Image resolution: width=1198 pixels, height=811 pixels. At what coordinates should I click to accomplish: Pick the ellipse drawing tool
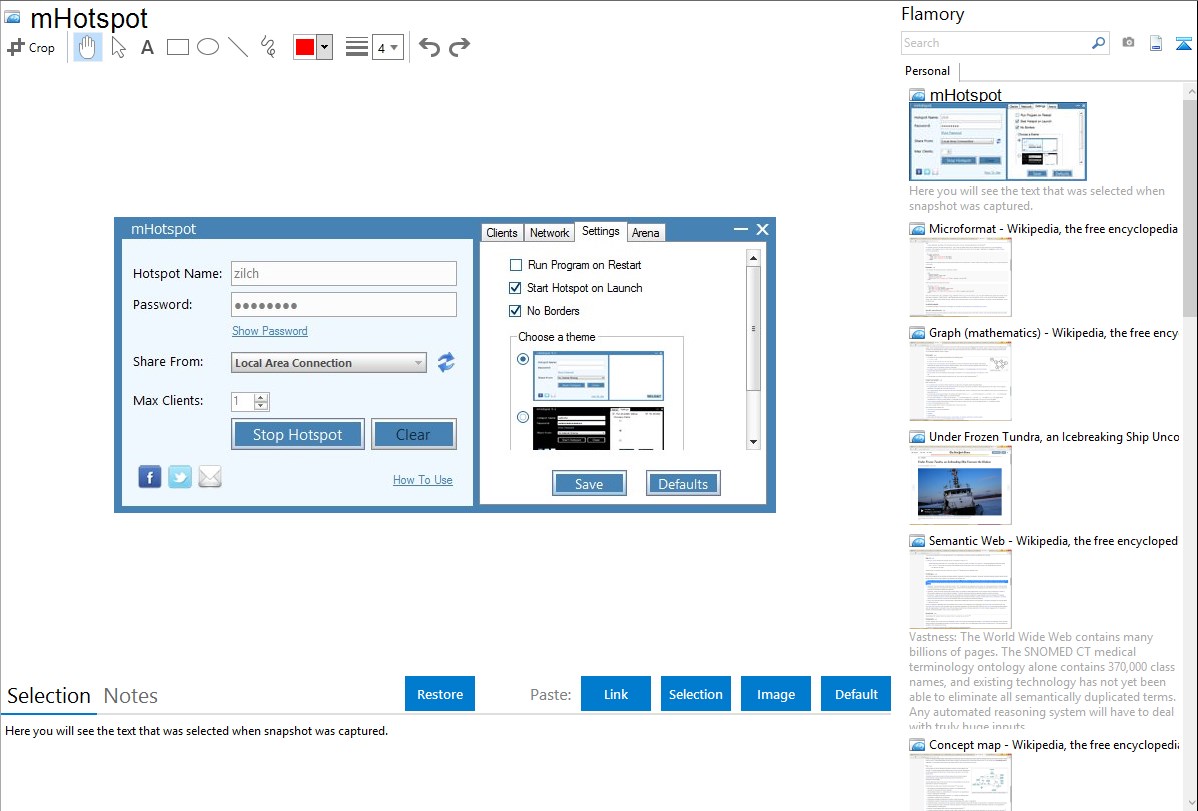(208, 47)
